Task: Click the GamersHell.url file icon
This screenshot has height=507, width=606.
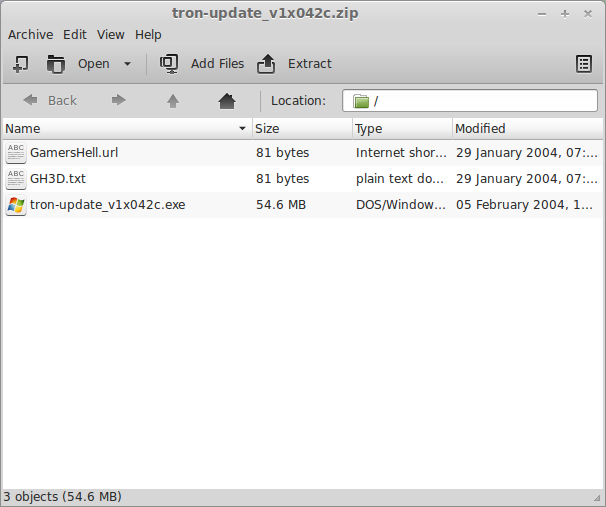Action: pos(16,153)
